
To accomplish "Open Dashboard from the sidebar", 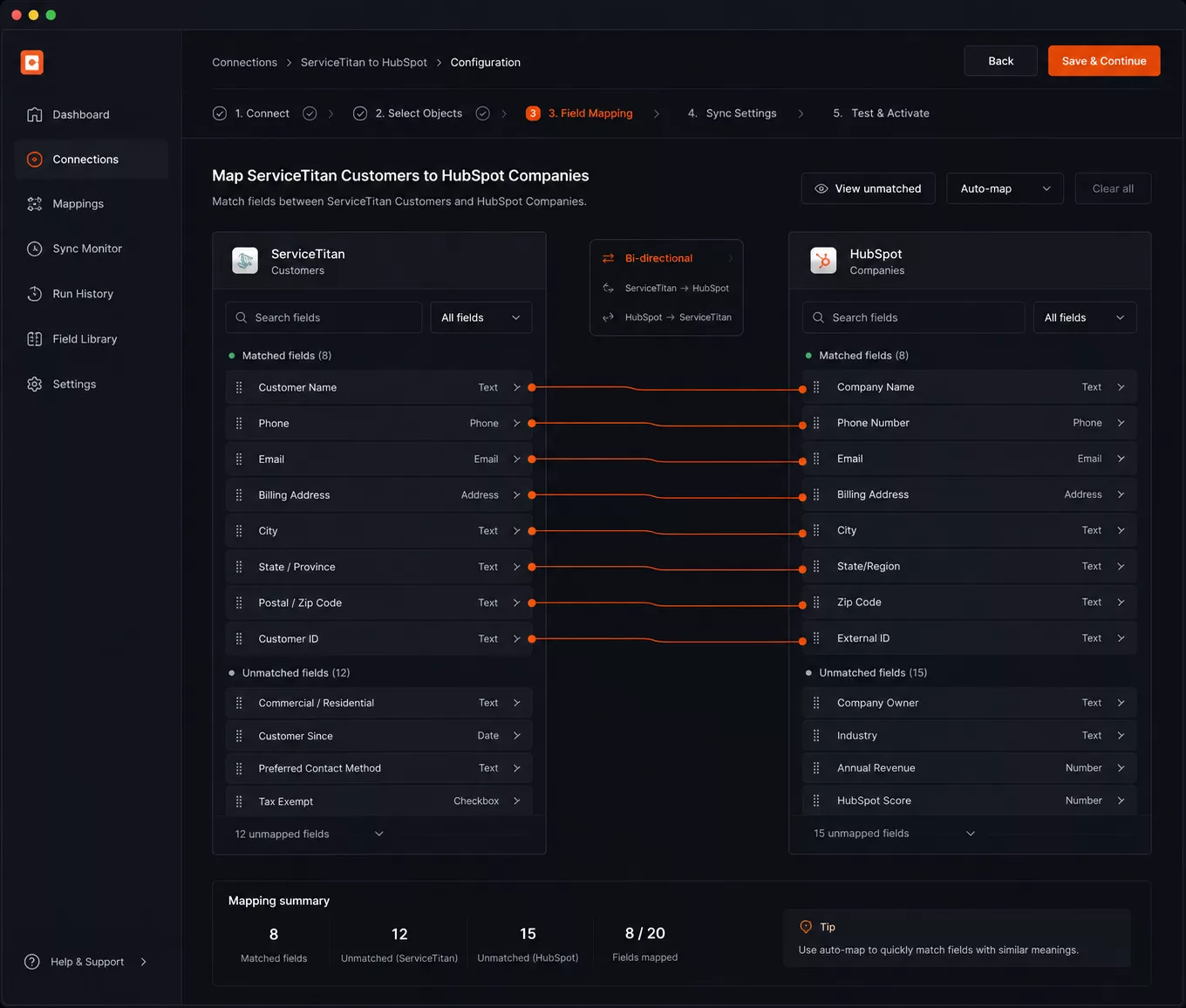I will (x=80, y=114).
